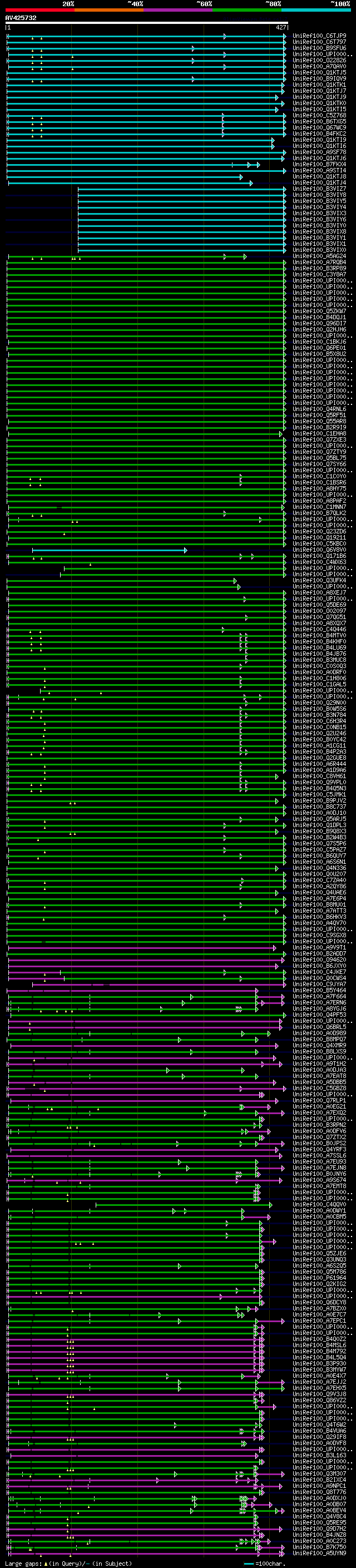The width and height of the screenshot is (356, 1568).
Task: Click the short cyan bar for UniRef100_Q6V8V0
Action: point(110,550)
